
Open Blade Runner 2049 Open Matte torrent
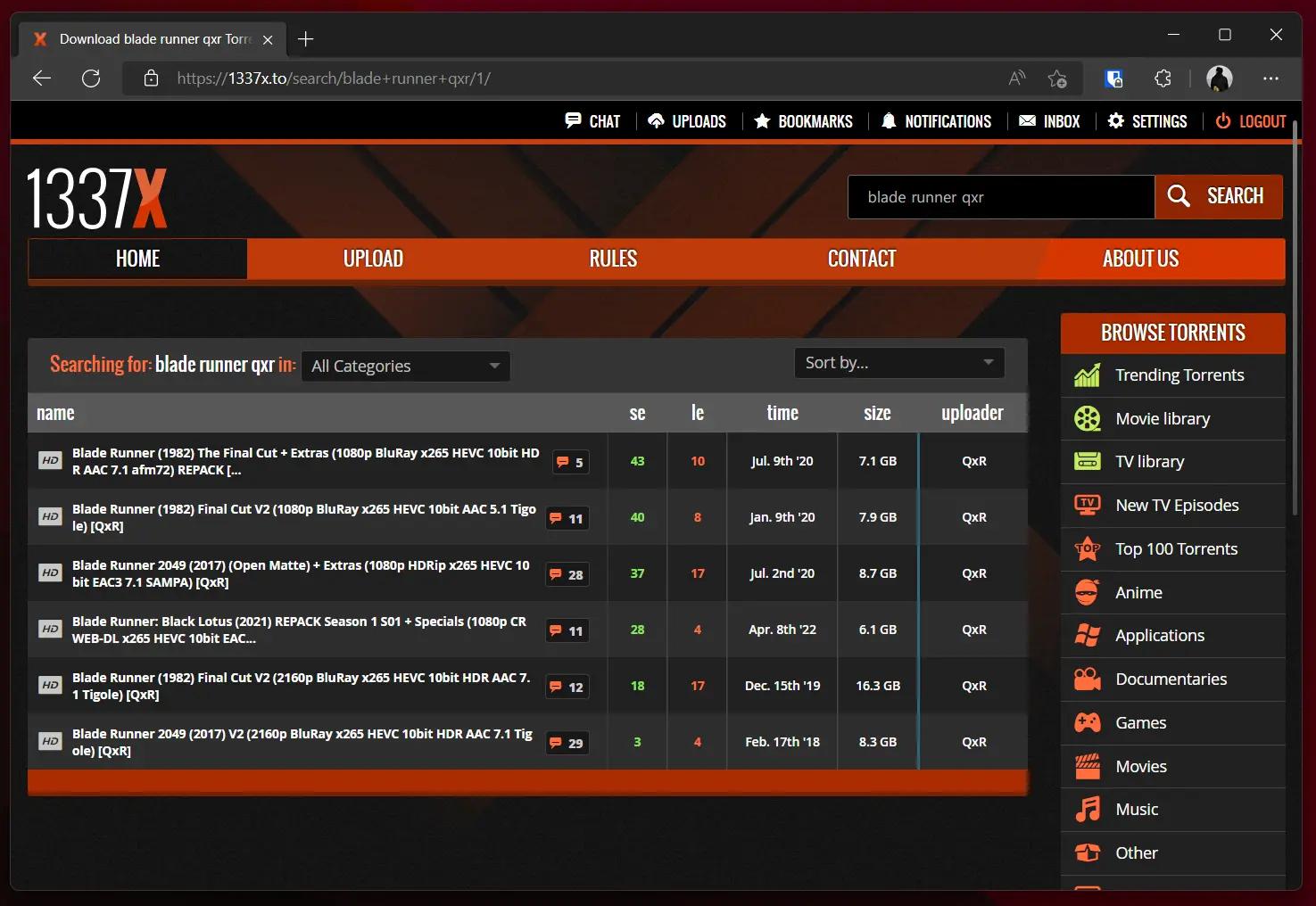coord(301,573)
